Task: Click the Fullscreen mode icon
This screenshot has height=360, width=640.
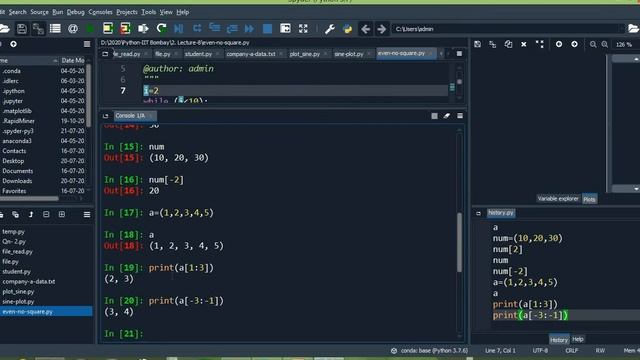Action: click(x=303, y=29)
